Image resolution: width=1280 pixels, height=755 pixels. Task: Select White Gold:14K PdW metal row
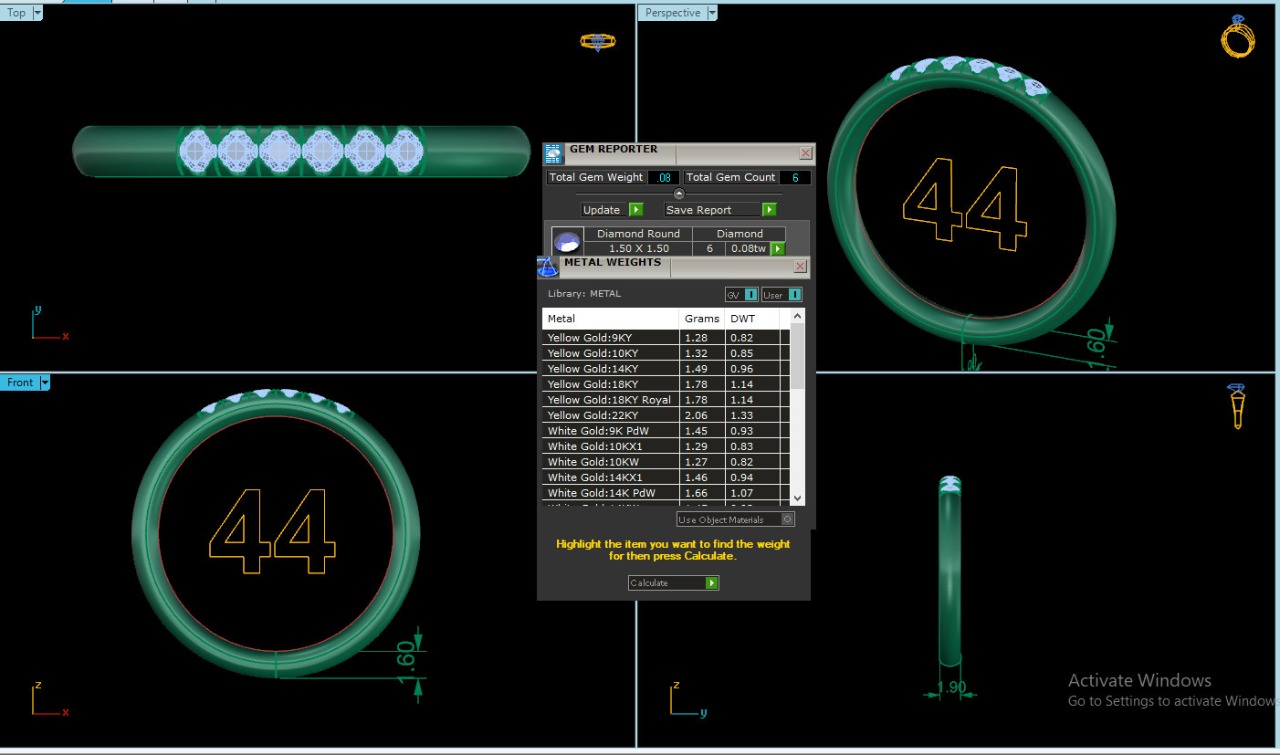pos(610,493)
